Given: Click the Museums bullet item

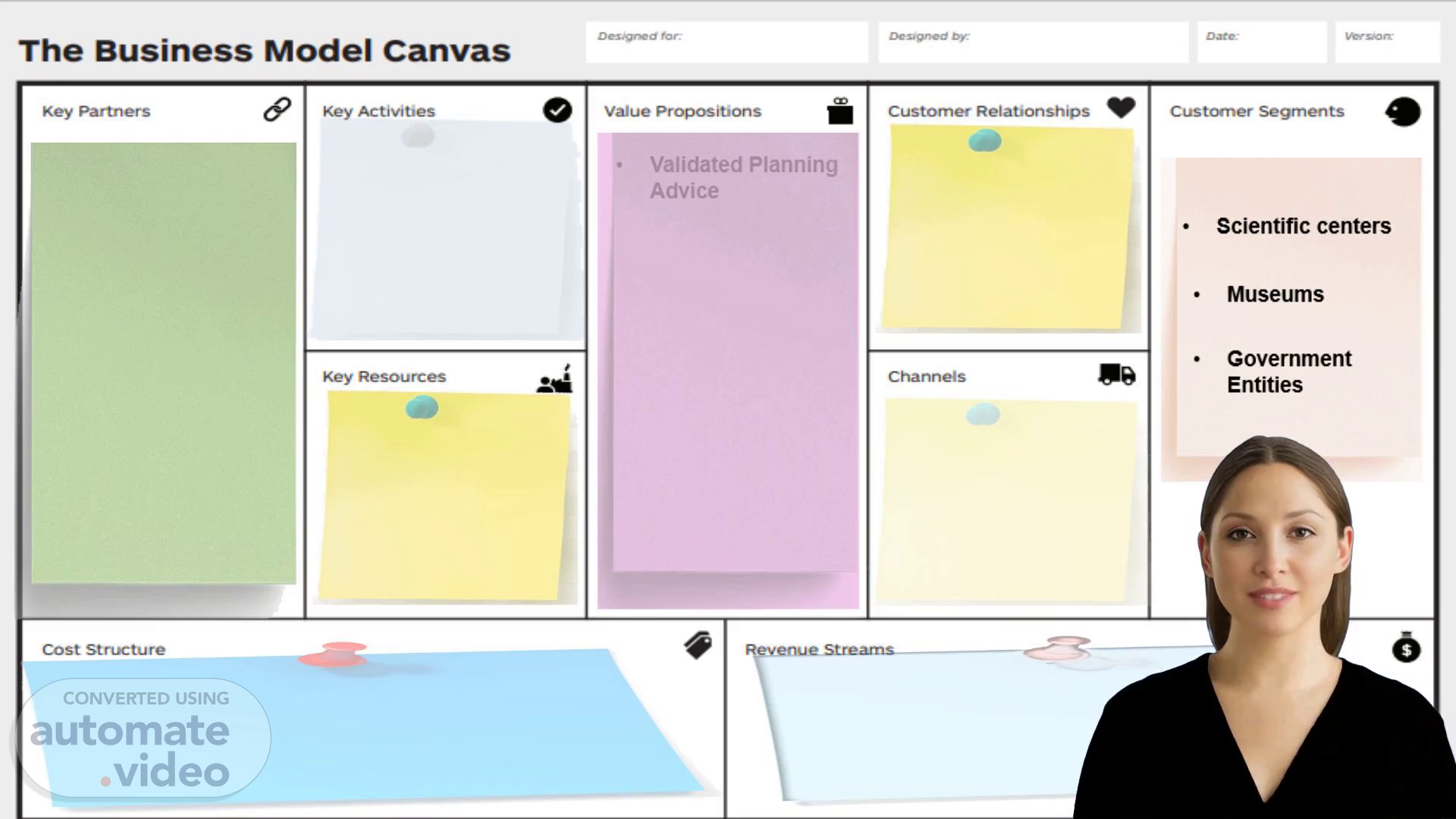Looking at the screenshot, I should point(1275,294).
